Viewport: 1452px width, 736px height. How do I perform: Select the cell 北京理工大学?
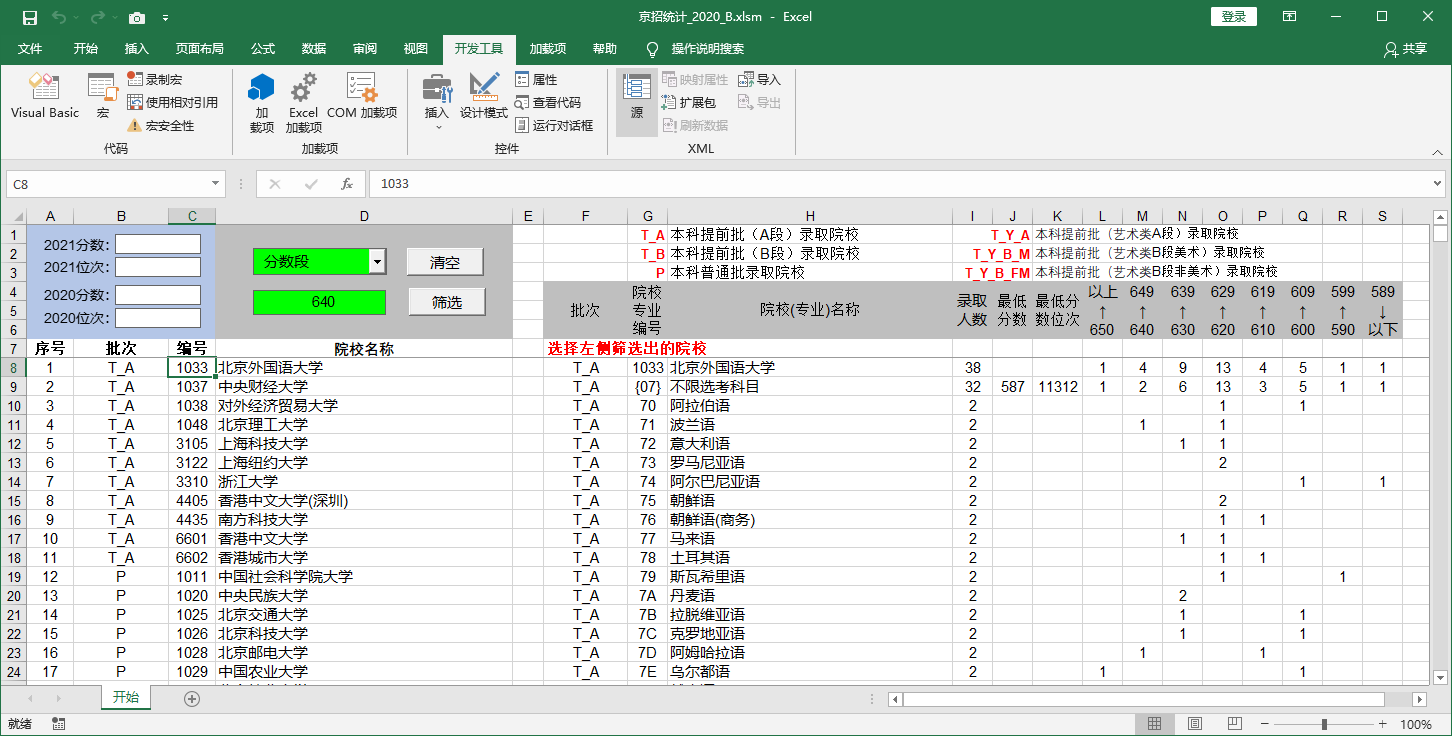point(364,425)
